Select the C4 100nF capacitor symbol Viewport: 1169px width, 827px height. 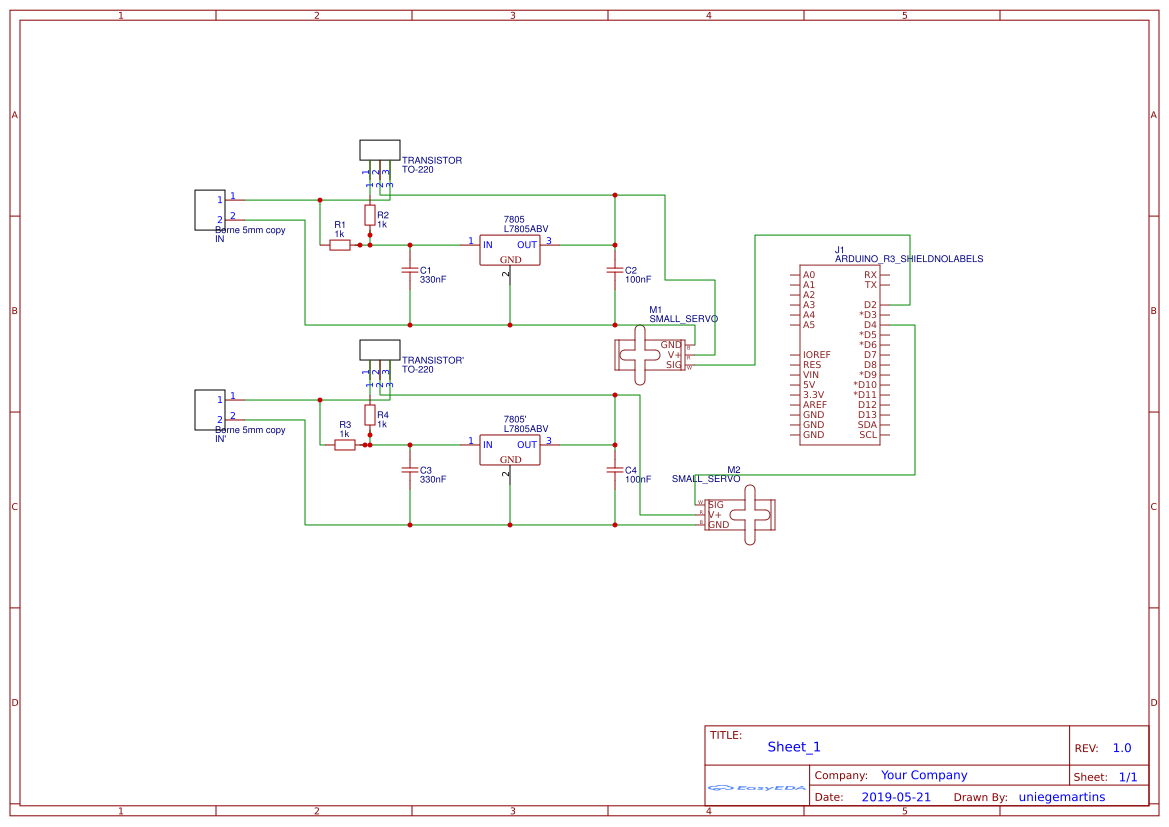pos(615,470)
